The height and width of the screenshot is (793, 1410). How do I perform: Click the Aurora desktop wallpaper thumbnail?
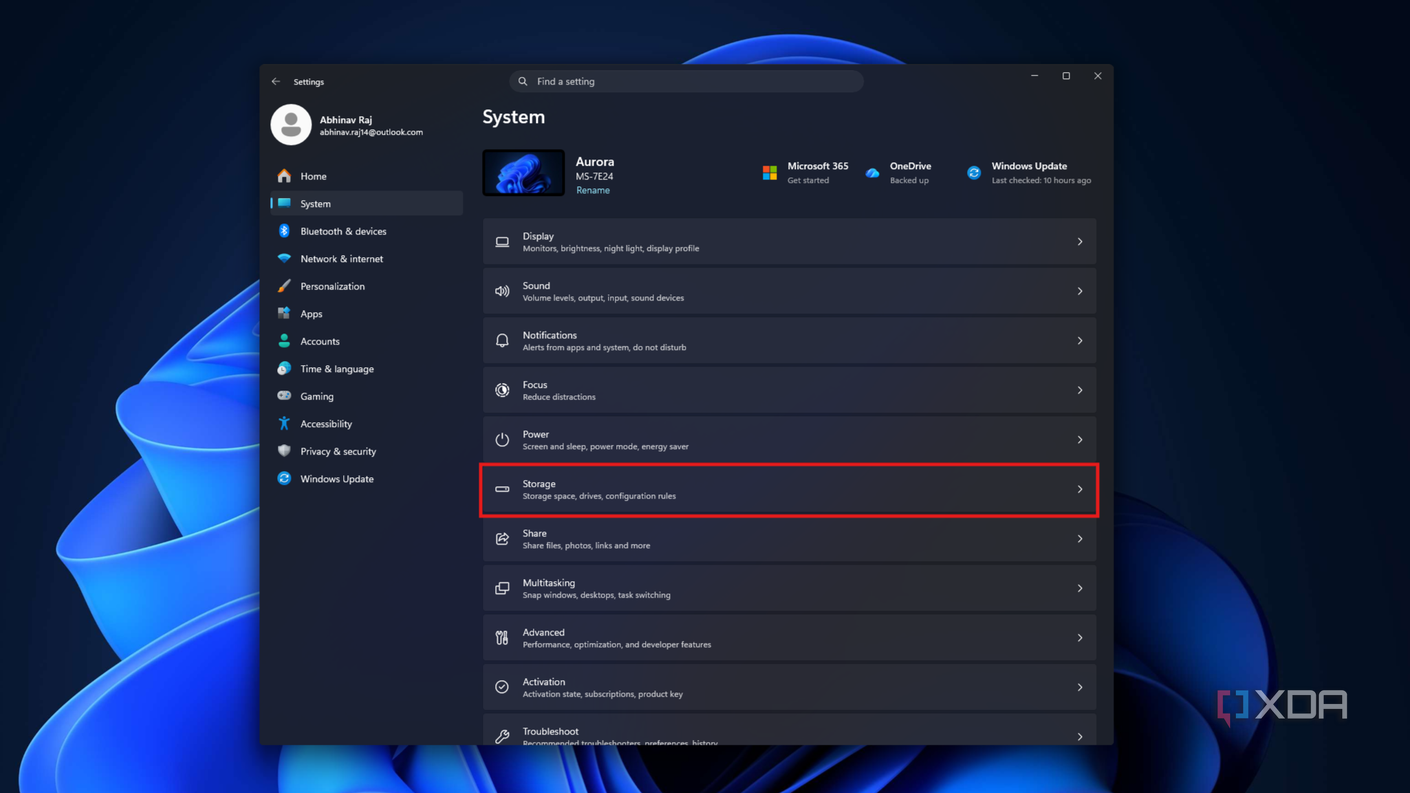(x=523, y=172)
